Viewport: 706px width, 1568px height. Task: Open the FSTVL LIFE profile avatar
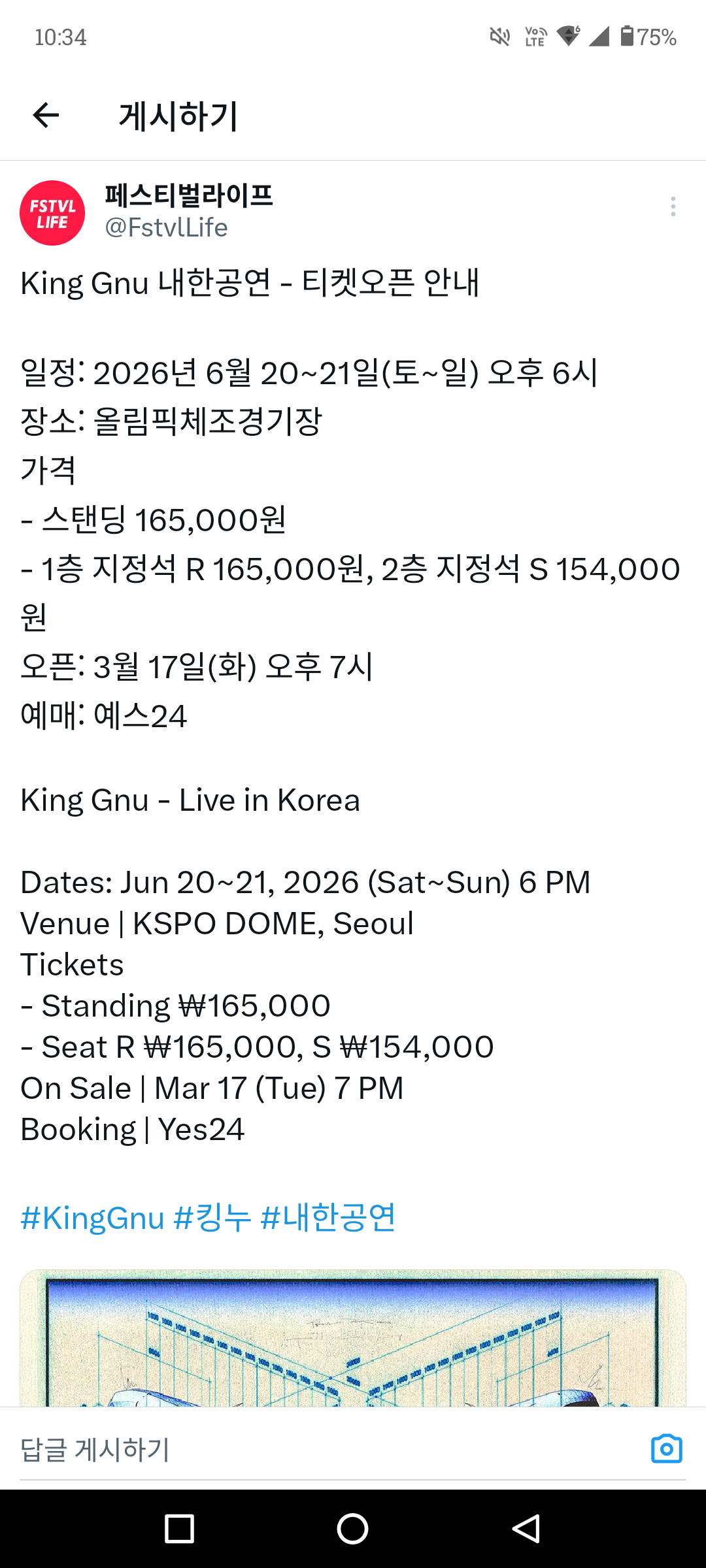point(52,213)
